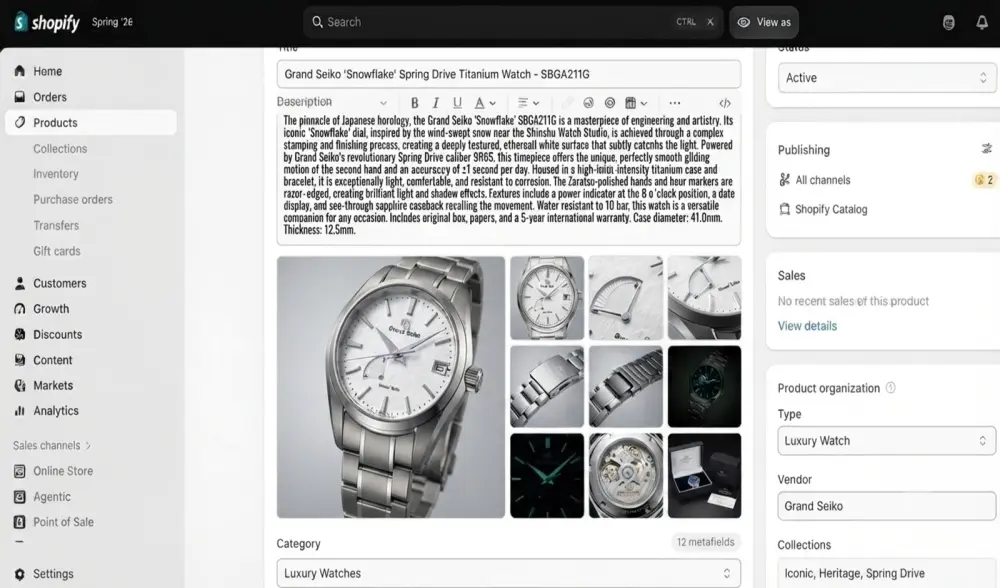The image size is (1000, 588).
Task: Edit the product Title field
Action: 508,74
